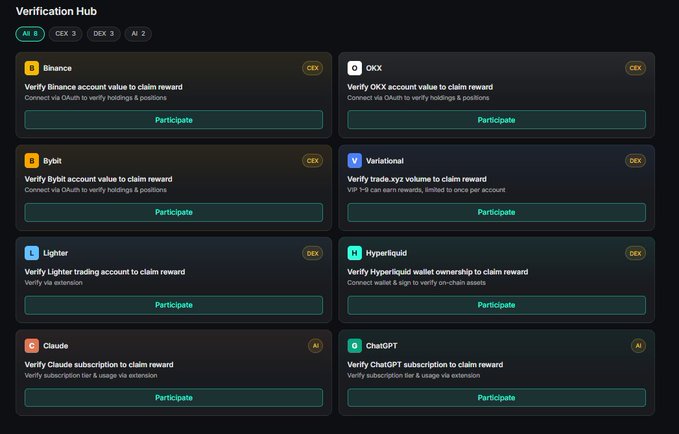Click the CEX badge on Bybit card
Screen dimensions: 679x434
pyautogui.click(x=312, y=161)
